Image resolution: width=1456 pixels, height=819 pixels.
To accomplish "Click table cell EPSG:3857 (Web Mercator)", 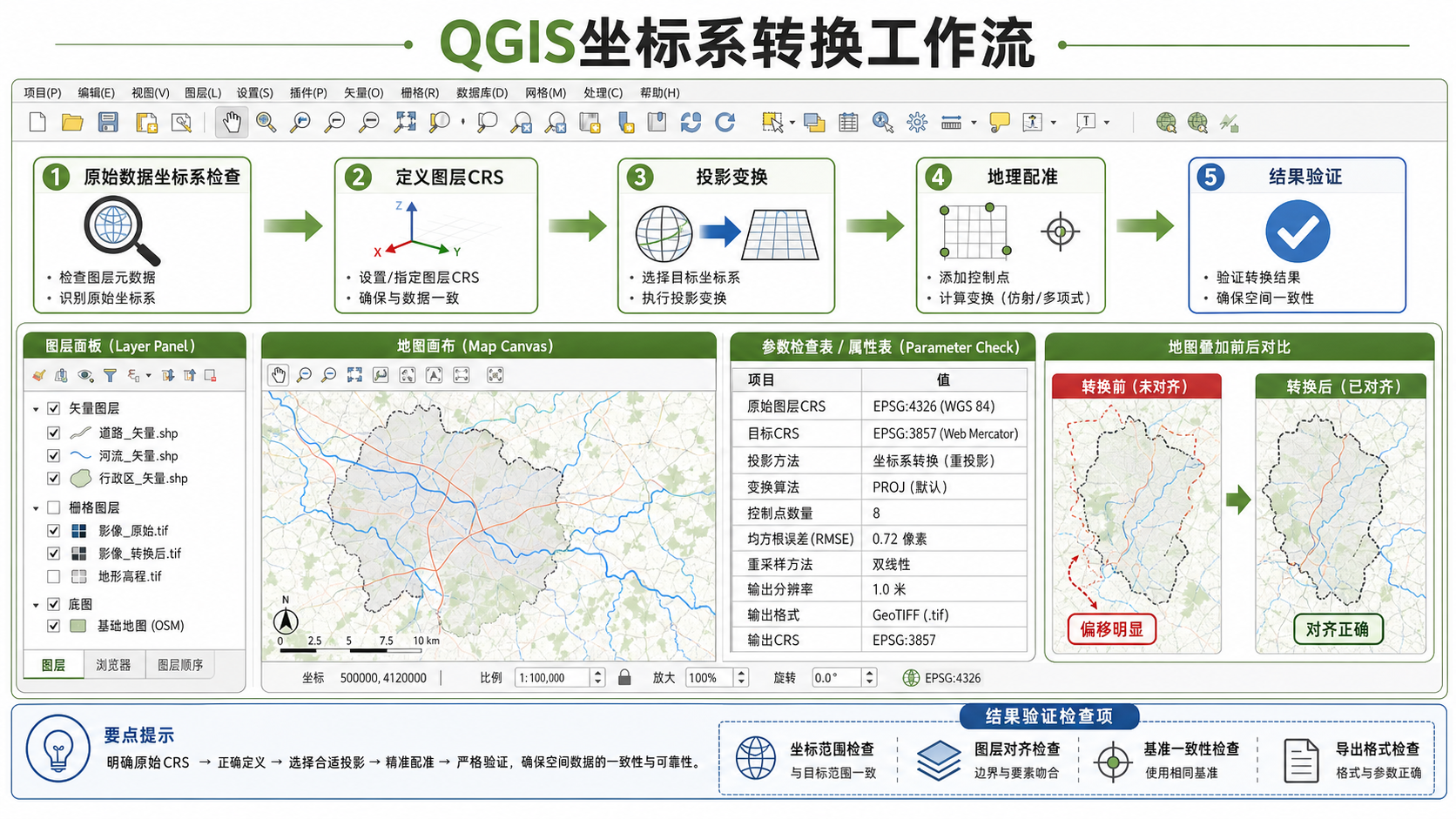I will (x=945, y=433).
